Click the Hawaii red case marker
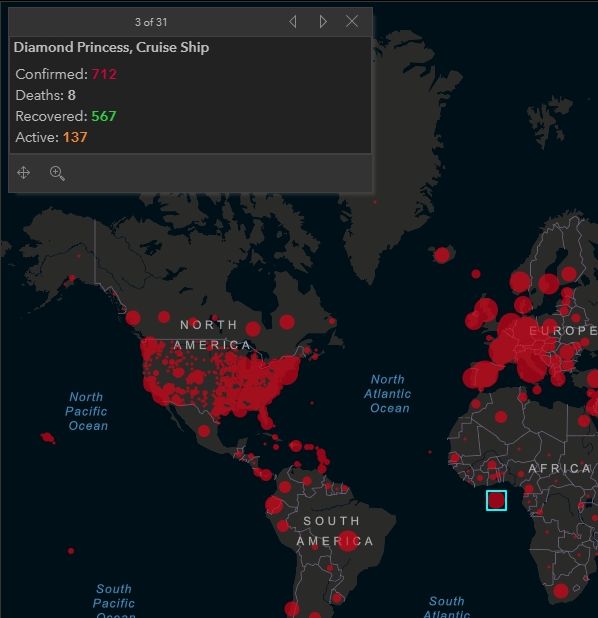This screenshot has width=598, height=618. coord(48,437)
